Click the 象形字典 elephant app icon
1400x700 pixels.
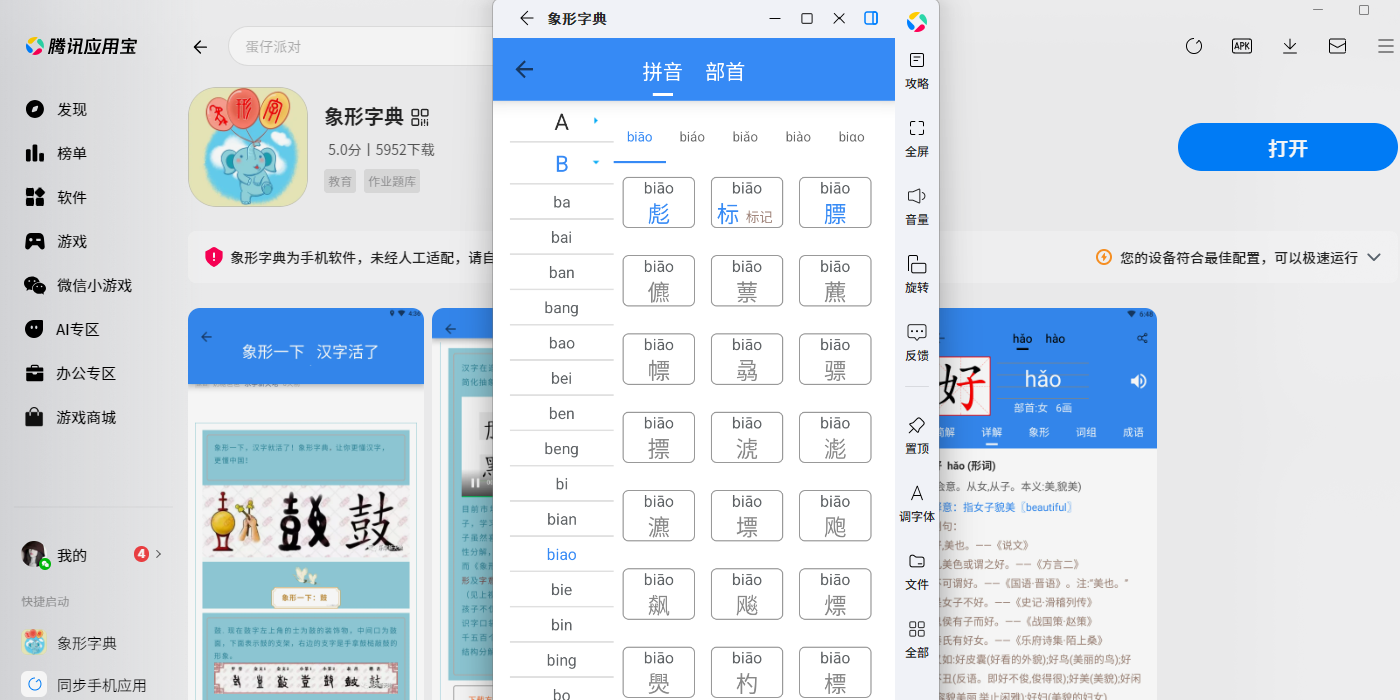[248, 147]
